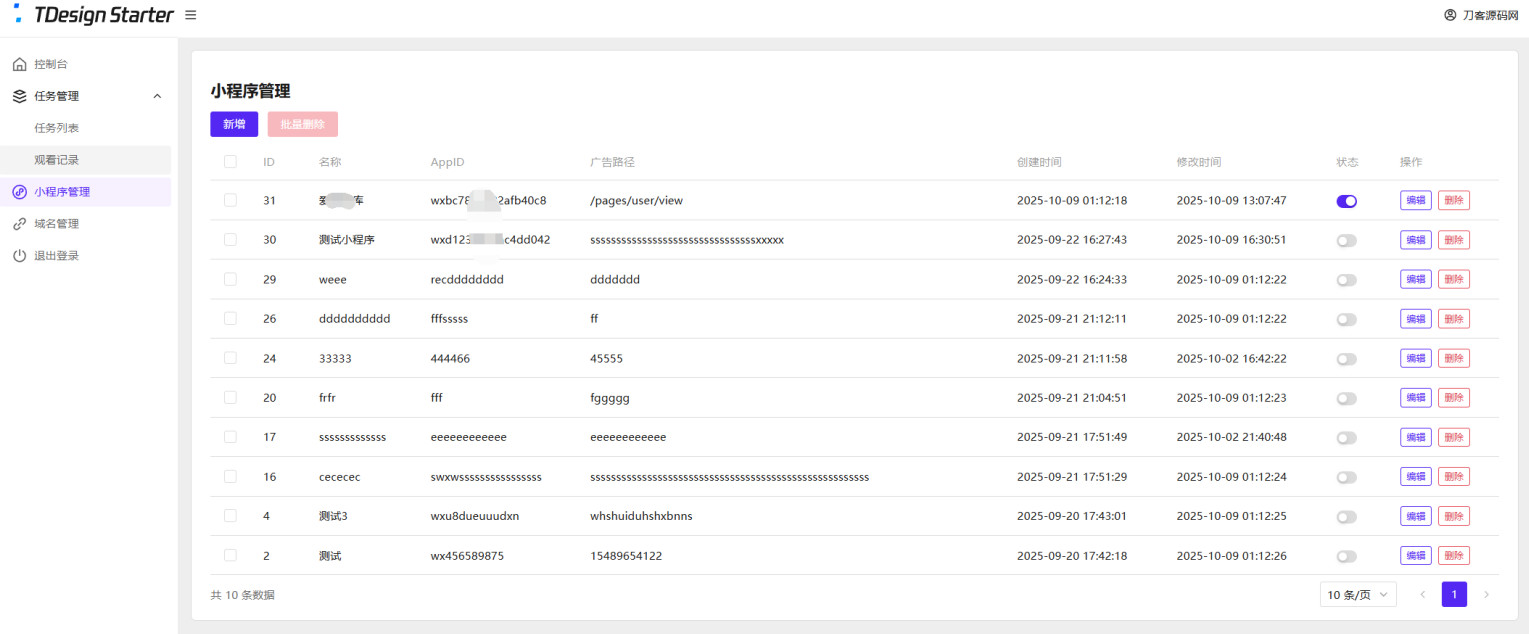The image size is (1529, 634).
Task: Click 编辑 for the weee row
Action: click(1415, 279)
